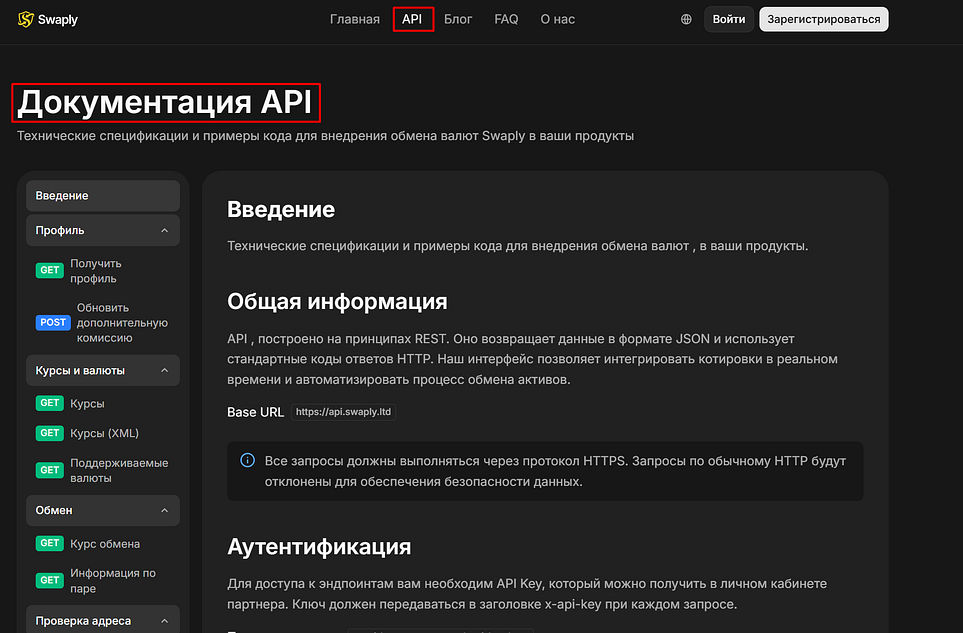Viewport: 963px width, 633px height.
Task: Open the Поддерживаемые валюты endpoint link
Action: (x=119, y=470)
